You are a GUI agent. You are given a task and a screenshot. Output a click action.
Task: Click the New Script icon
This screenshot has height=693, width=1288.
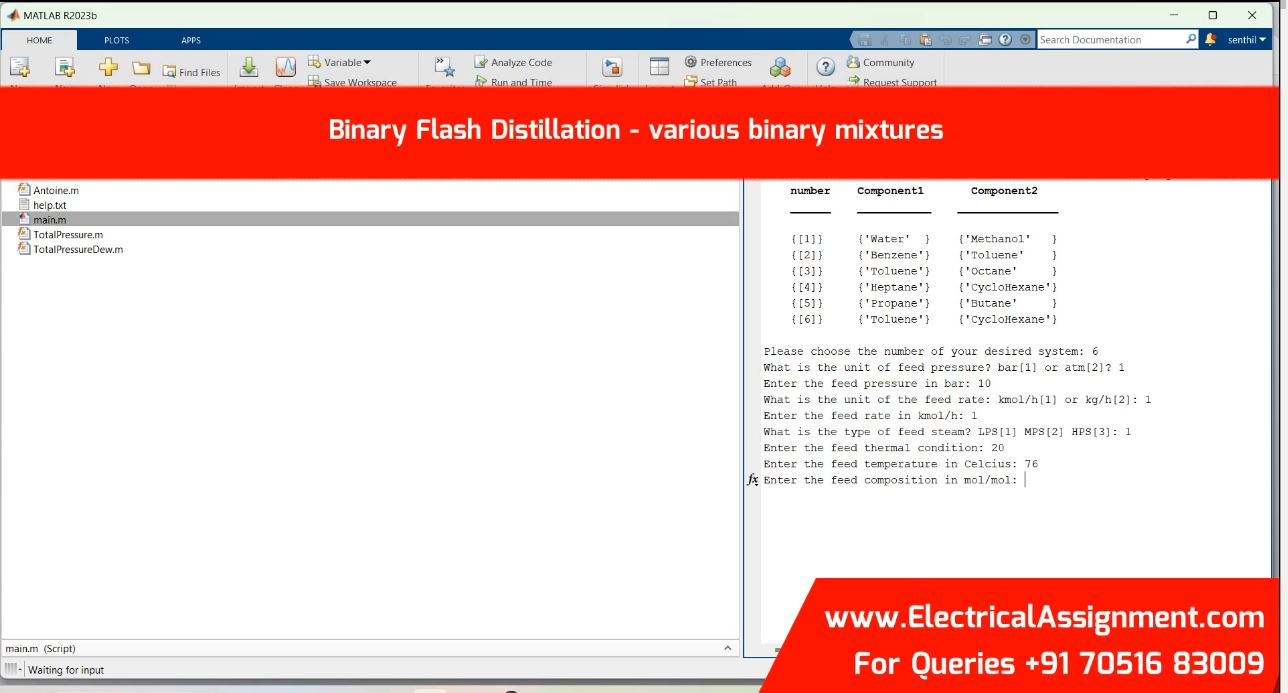tap(20, 67)
